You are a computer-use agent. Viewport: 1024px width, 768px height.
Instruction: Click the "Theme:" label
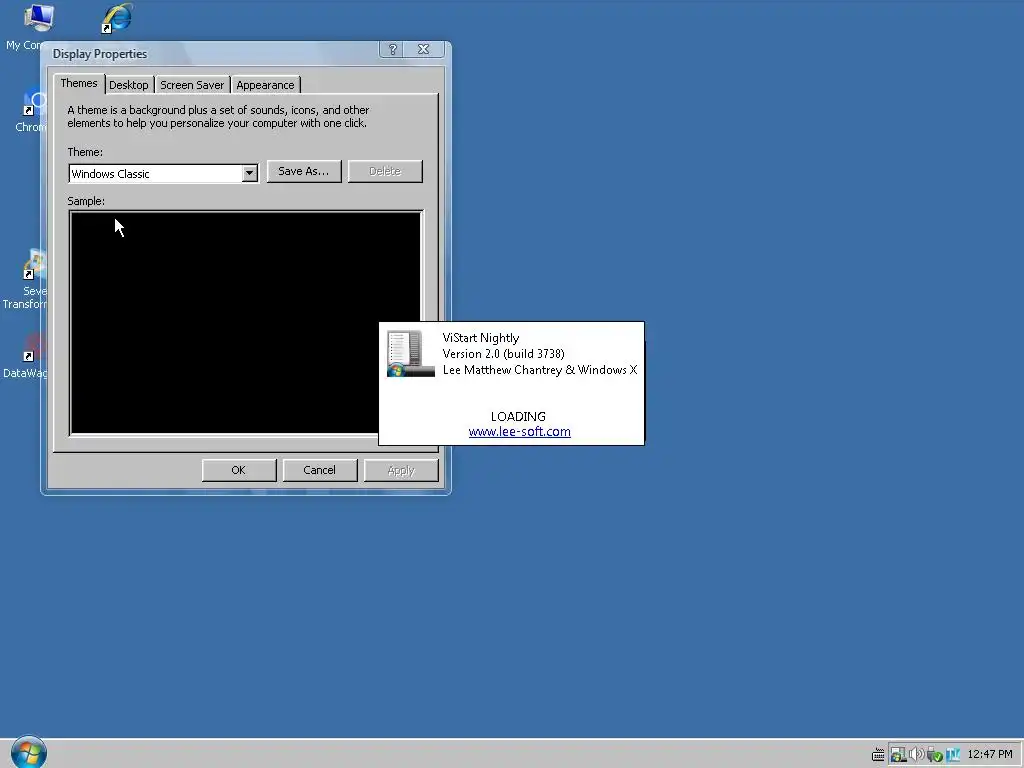point(85,152)
